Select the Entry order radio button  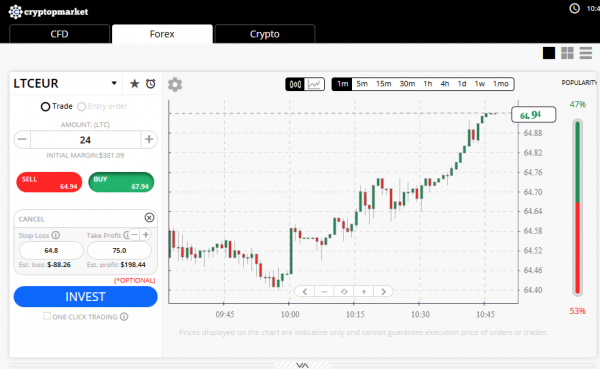82,106
